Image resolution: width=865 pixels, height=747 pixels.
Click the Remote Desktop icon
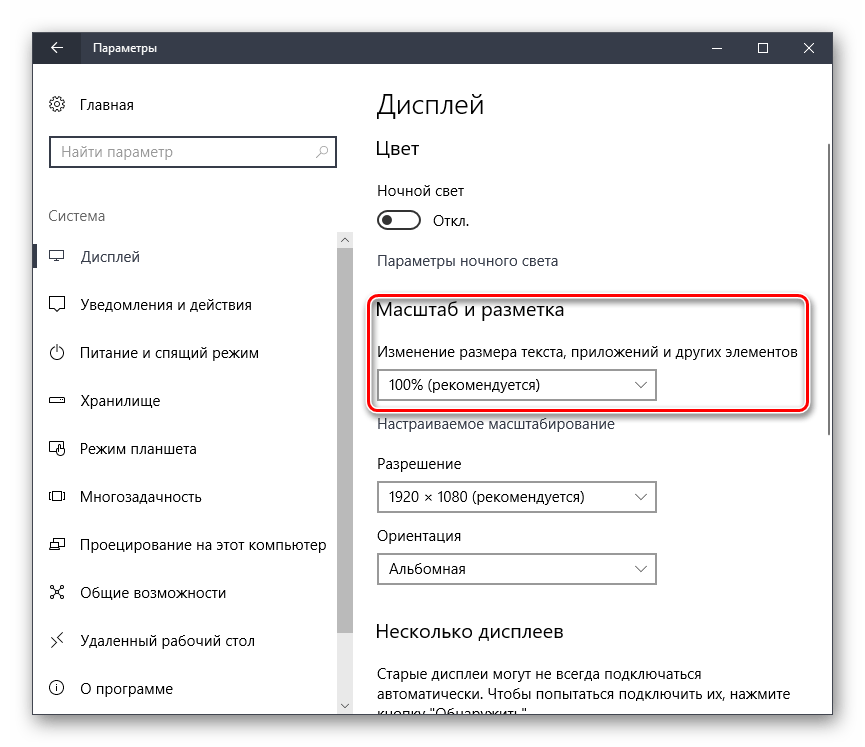(x=57, y=641)
